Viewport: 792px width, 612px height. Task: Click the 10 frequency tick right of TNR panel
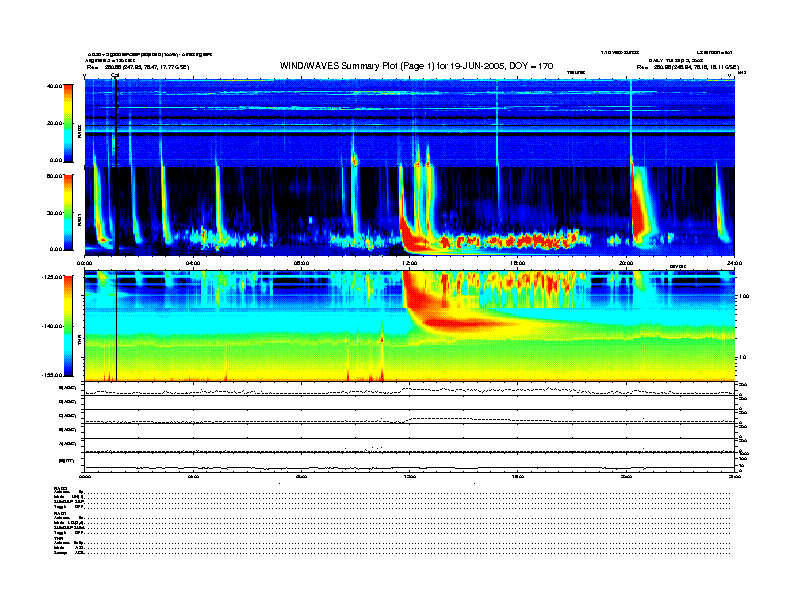coord(742,357)
